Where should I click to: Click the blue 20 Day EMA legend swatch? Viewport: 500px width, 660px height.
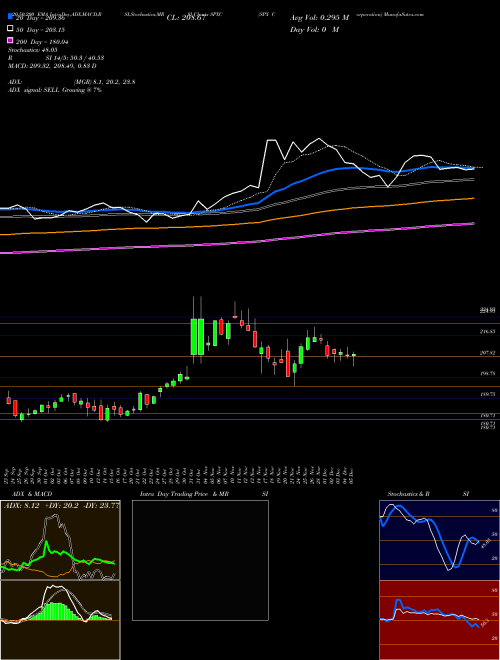click(10, 17)
